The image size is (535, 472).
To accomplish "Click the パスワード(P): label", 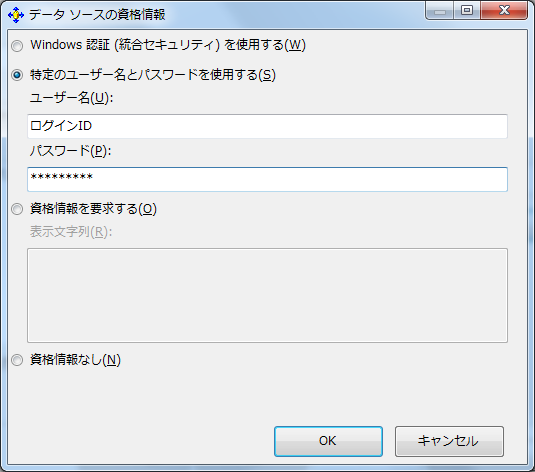I will [70, 151].
